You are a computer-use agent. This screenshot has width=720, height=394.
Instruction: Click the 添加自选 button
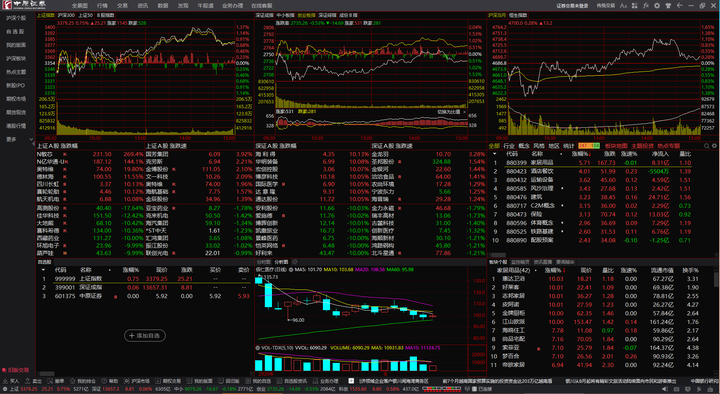click(145, 336)
